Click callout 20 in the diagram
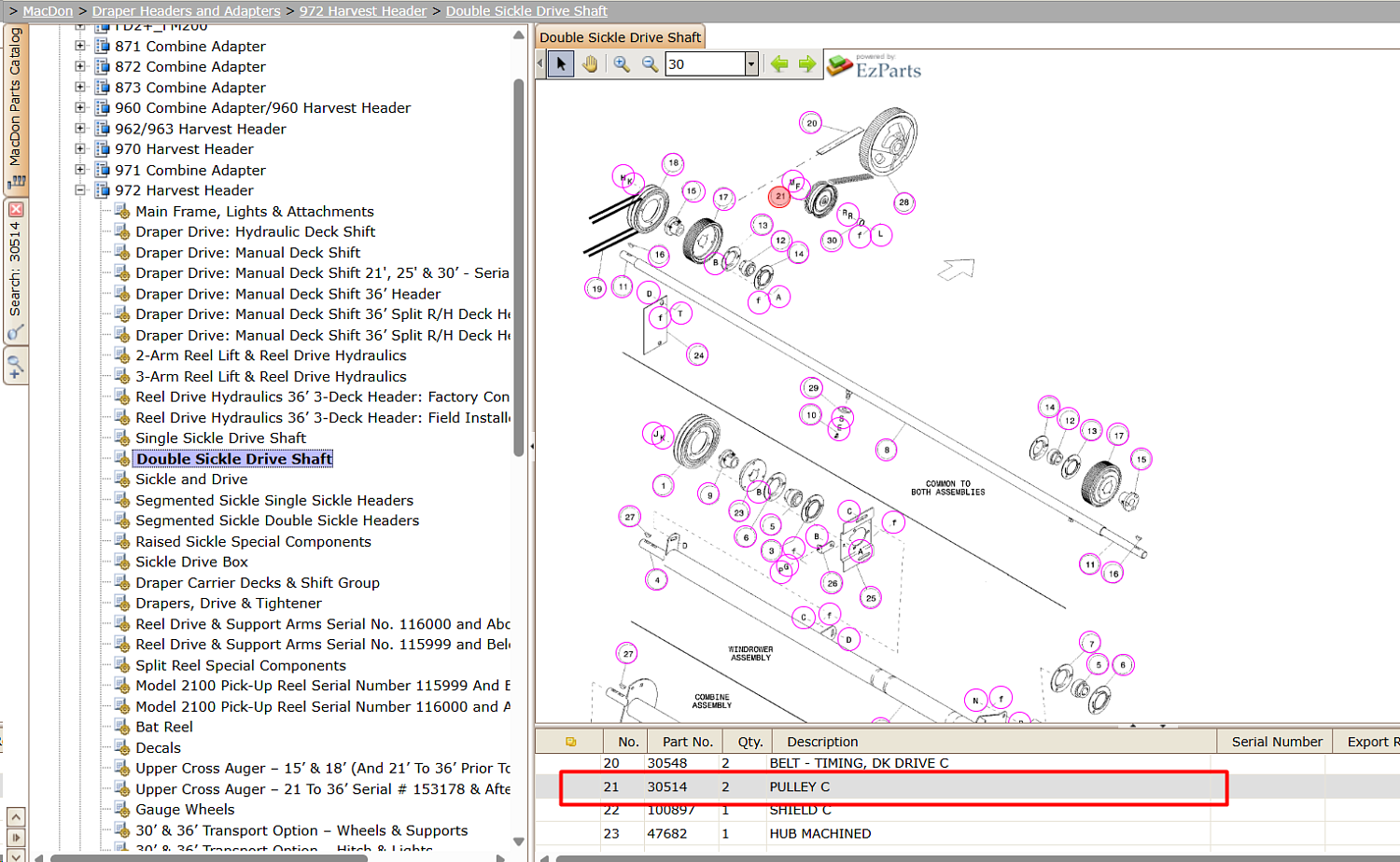 click(812, 123)
